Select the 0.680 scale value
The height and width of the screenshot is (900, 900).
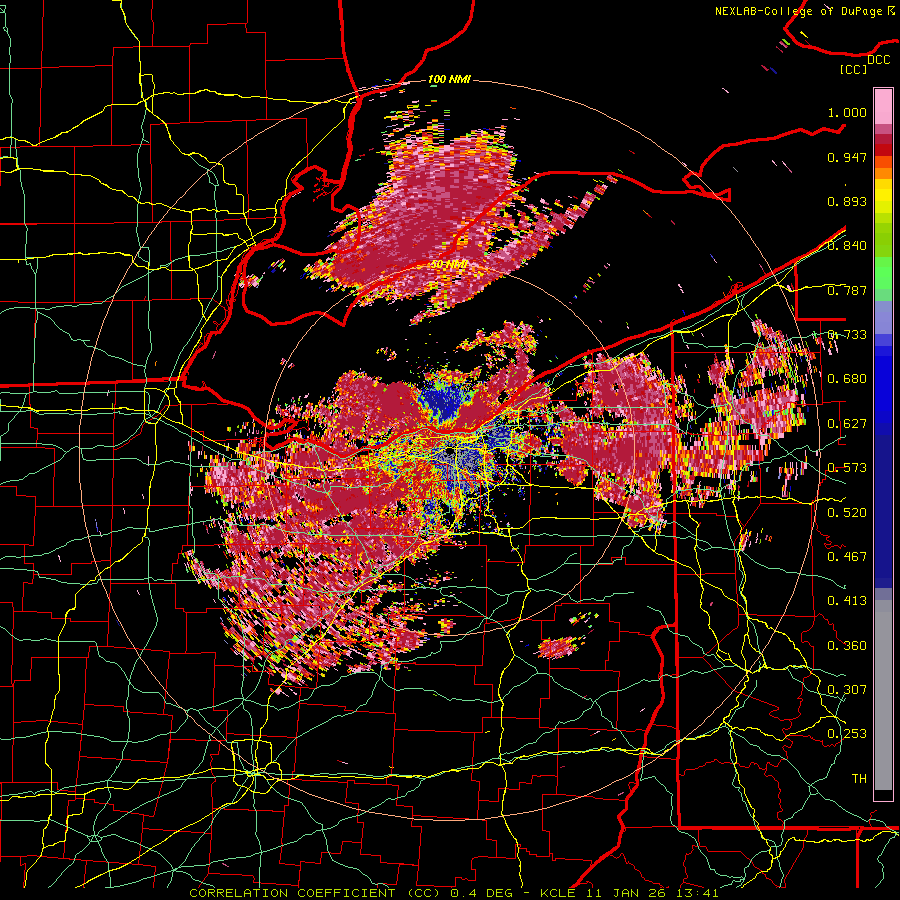coord(847,379)
